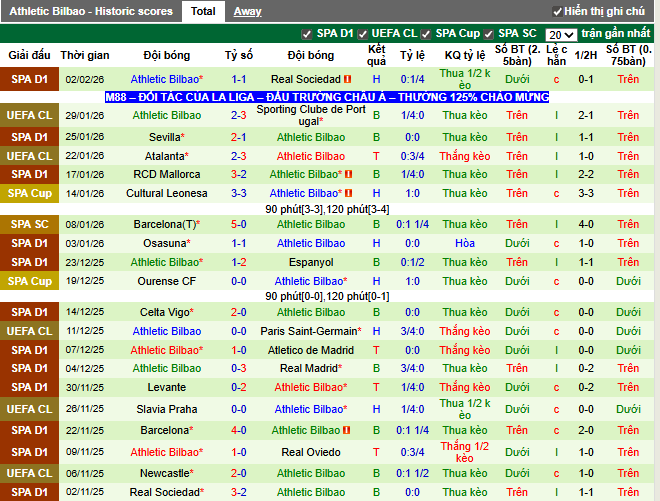
Task: Click the 2-3 score for Atalanta match
Action: (x=239, y=156)
